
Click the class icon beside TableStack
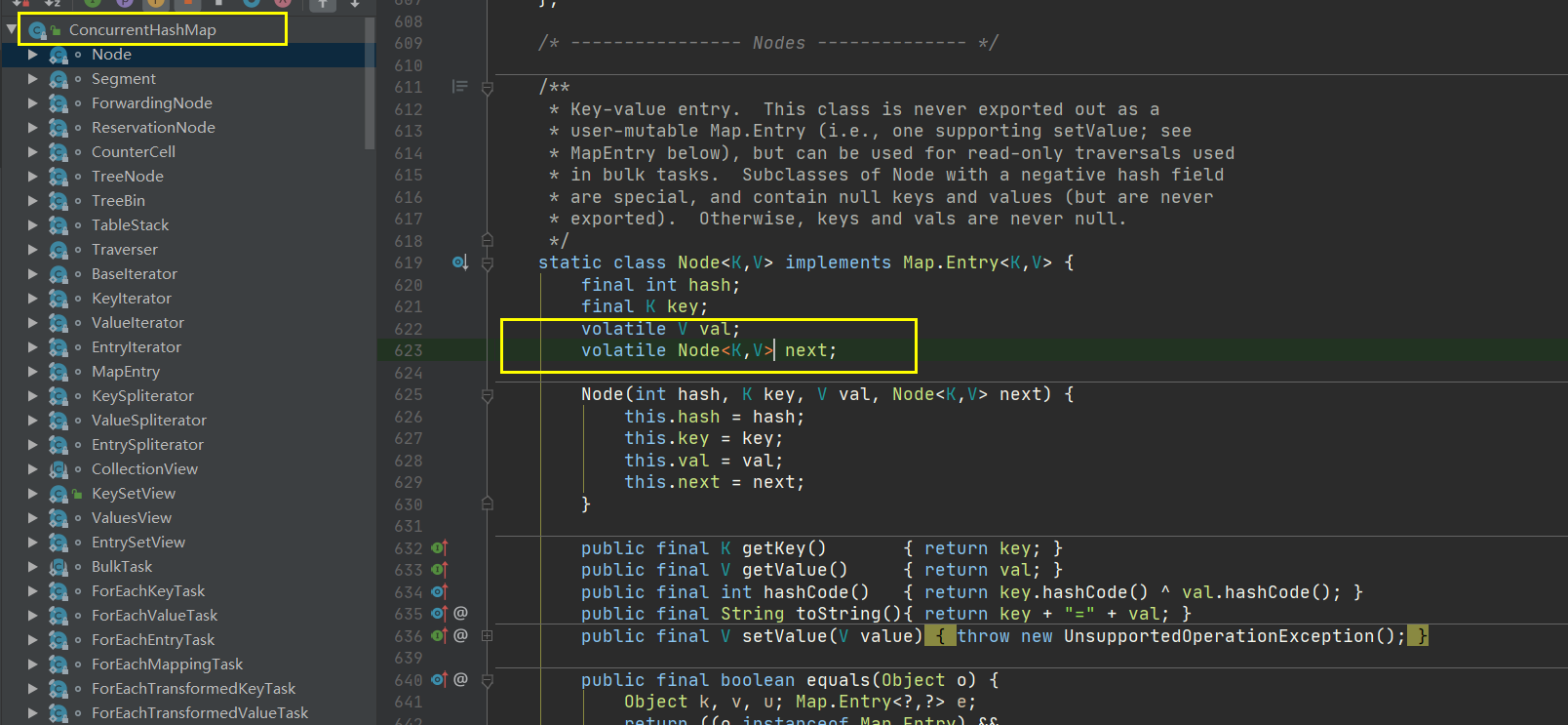pyautogui.click(x=59, y=225)
